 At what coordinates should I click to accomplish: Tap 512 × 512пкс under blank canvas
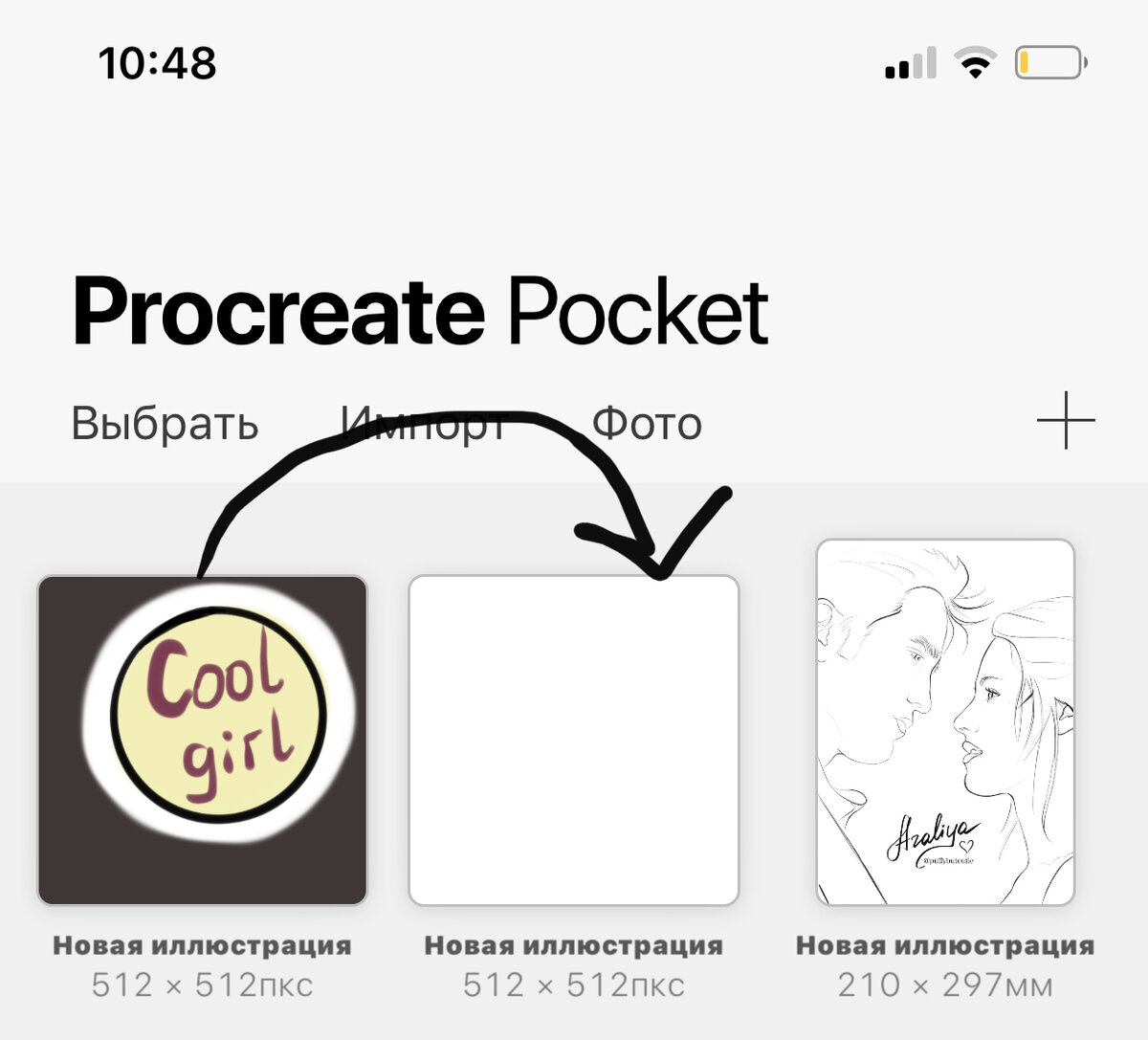[574, 985]
